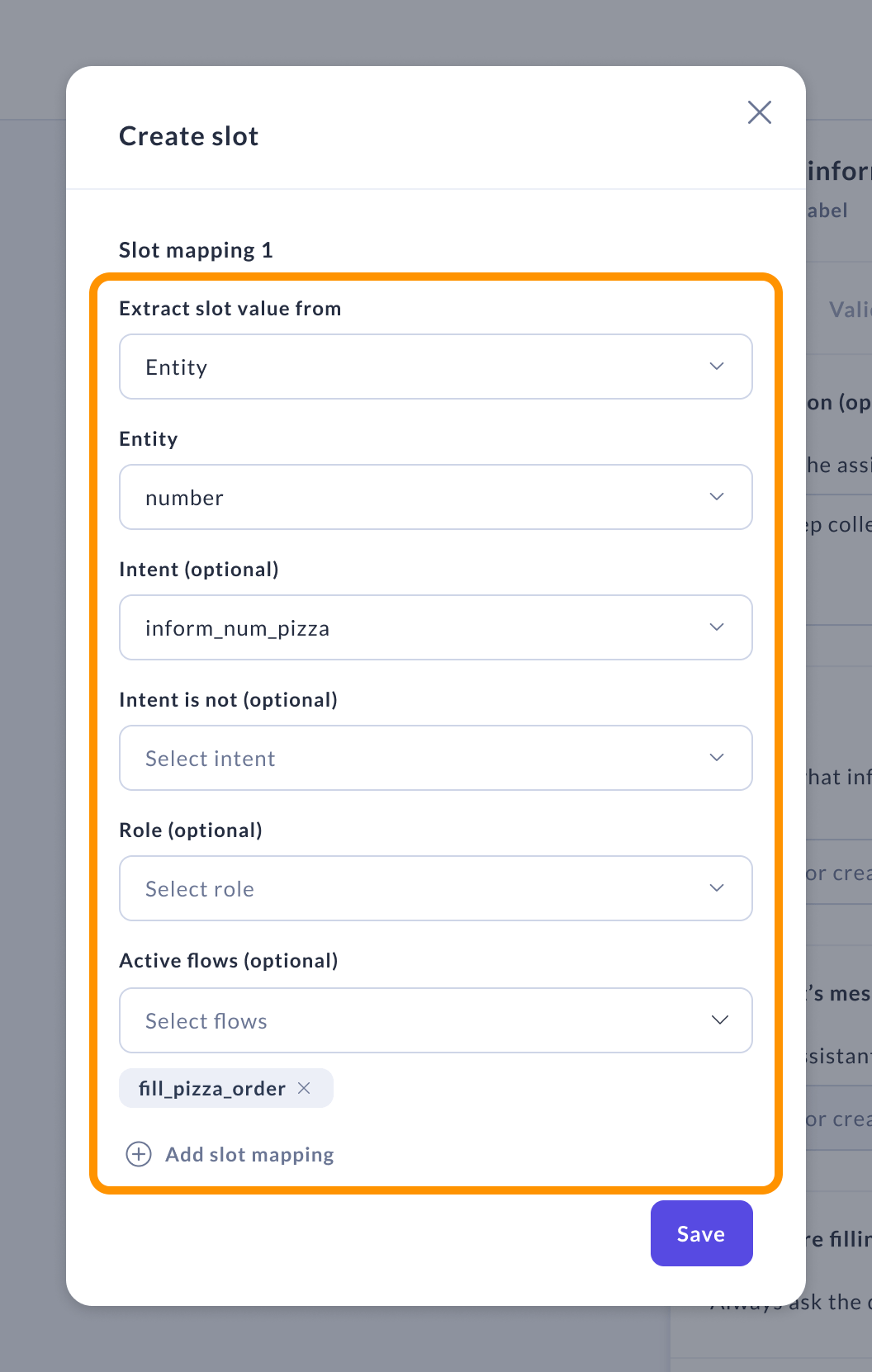Click the Add slot mapping link text

point(249,1154)
